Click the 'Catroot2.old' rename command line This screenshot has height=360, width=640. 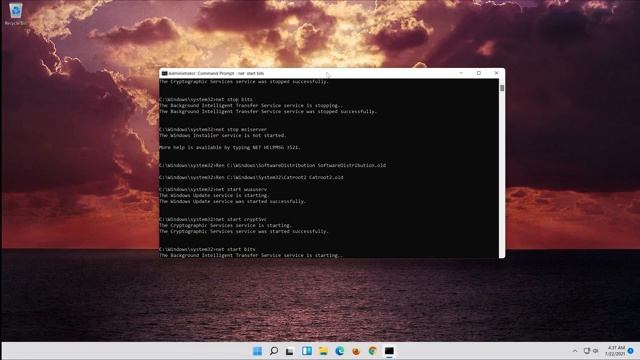click(x=251, y=178)
